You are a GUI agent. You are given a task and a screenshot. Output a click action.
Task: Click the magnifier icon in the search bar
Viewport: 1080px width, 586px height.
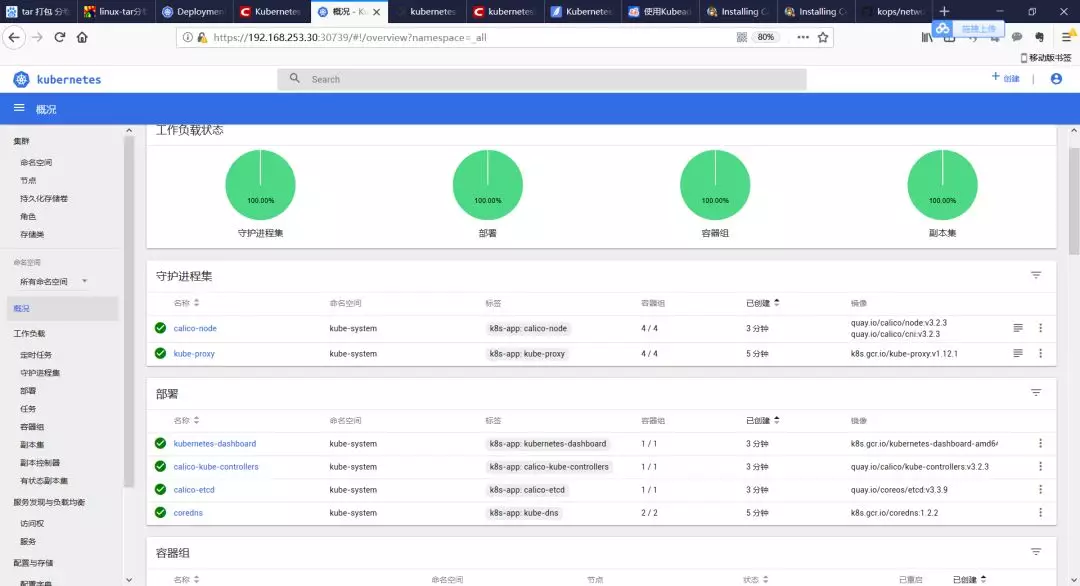pyautogui.click(x=295, y=79)
